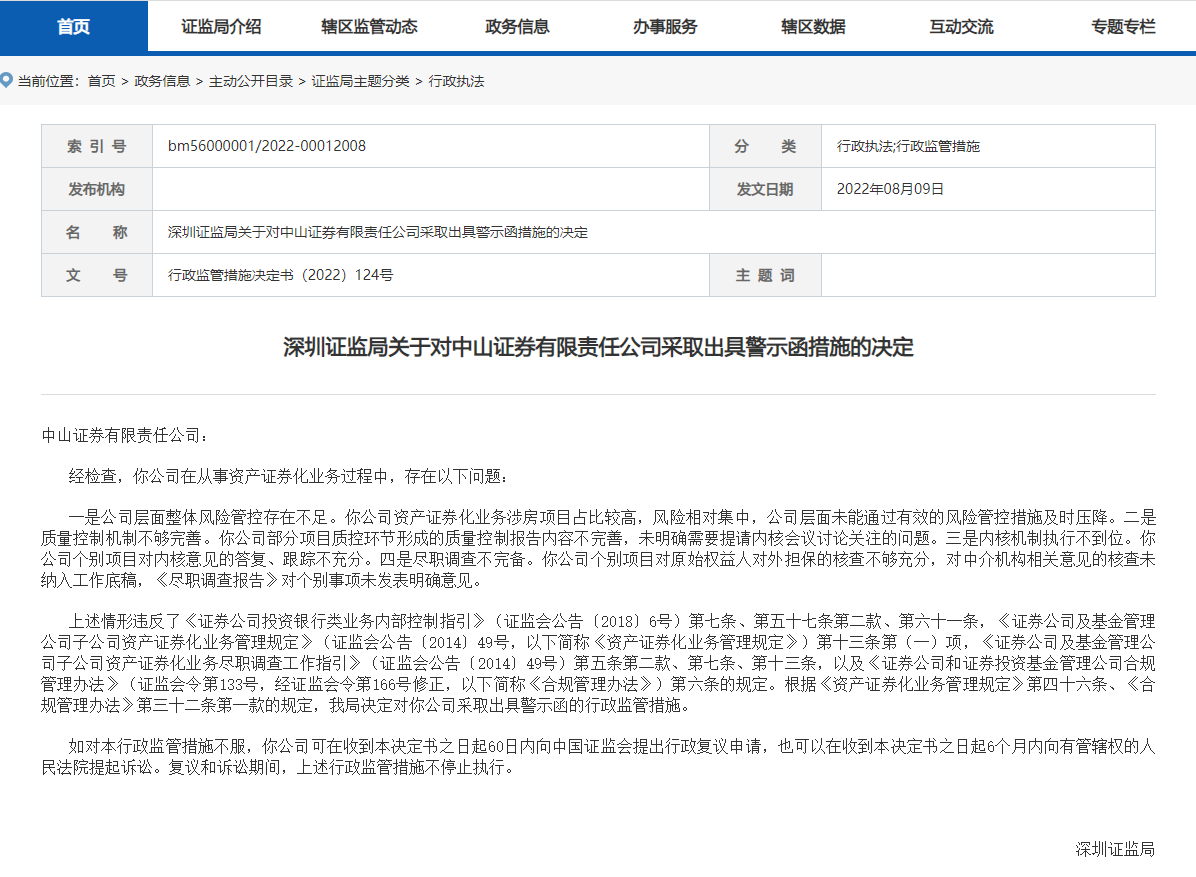Click the 行政执法 breadcrumb item
This screenshot has height=877, width=1196.
[x=456, y=81]
